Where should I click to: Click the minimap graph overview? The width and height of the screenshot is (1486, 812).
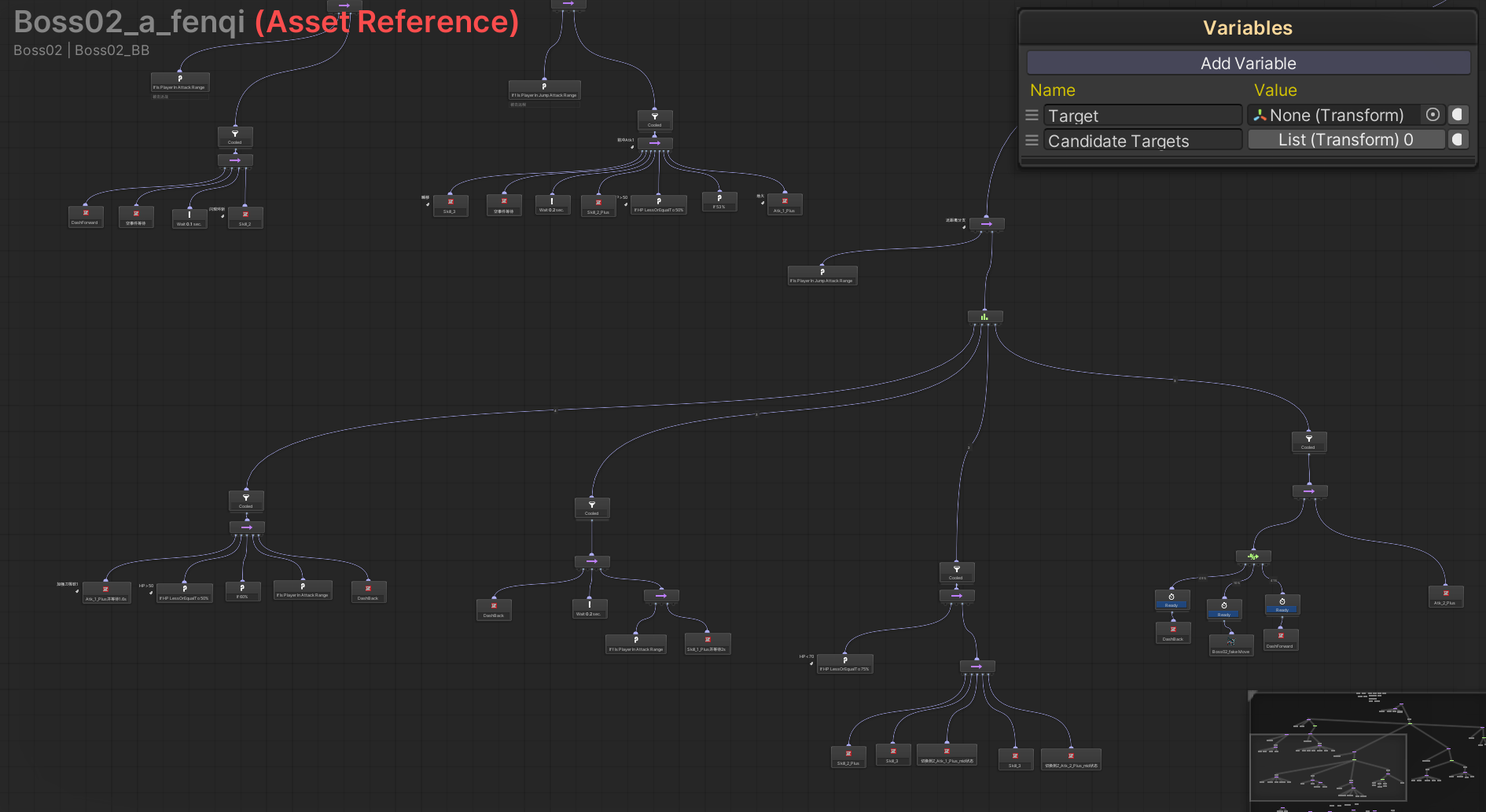coord(1366,751)
